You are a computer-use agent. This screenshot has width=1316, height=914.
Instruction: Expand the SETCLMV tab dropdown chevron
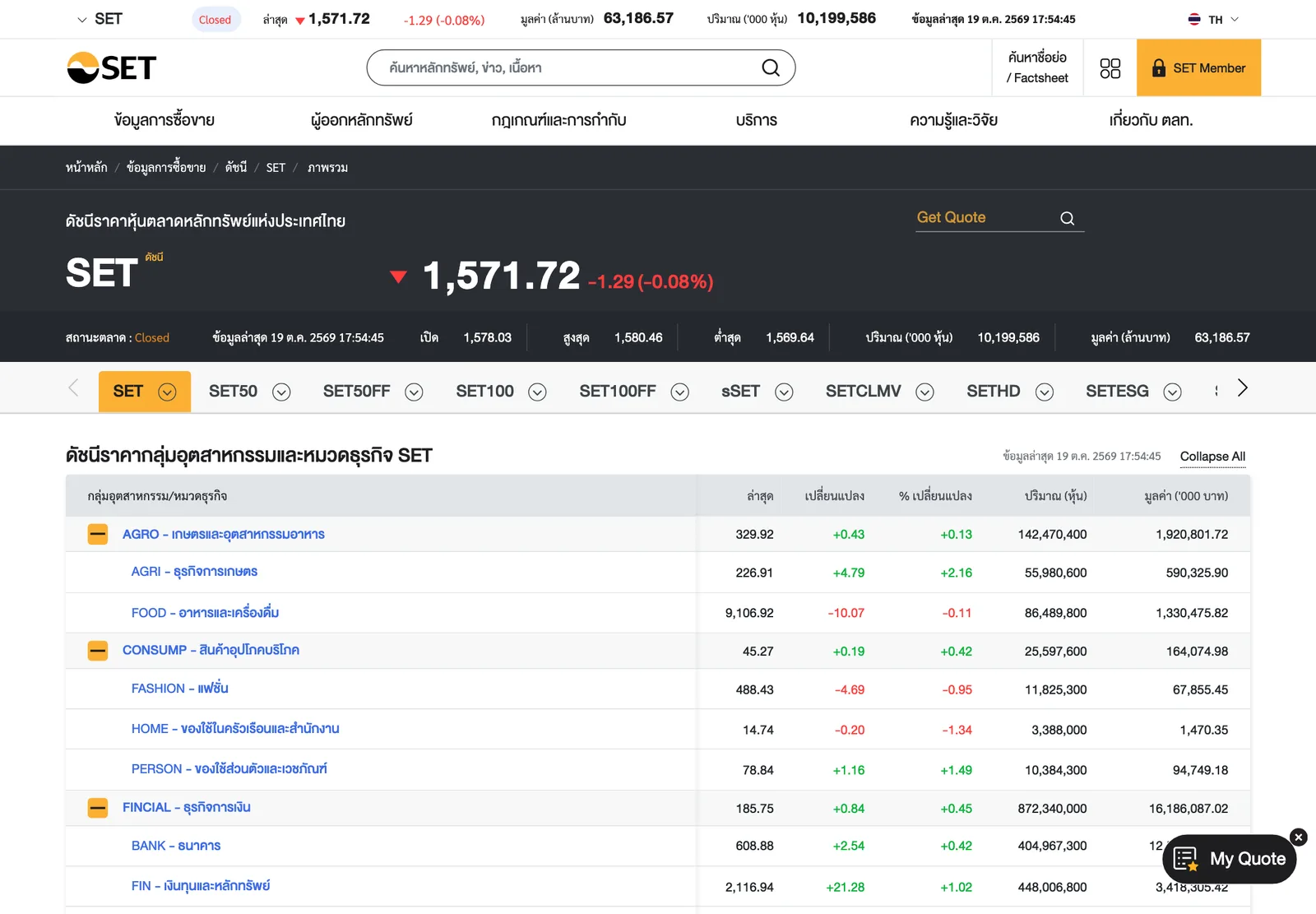click(924, 392)
